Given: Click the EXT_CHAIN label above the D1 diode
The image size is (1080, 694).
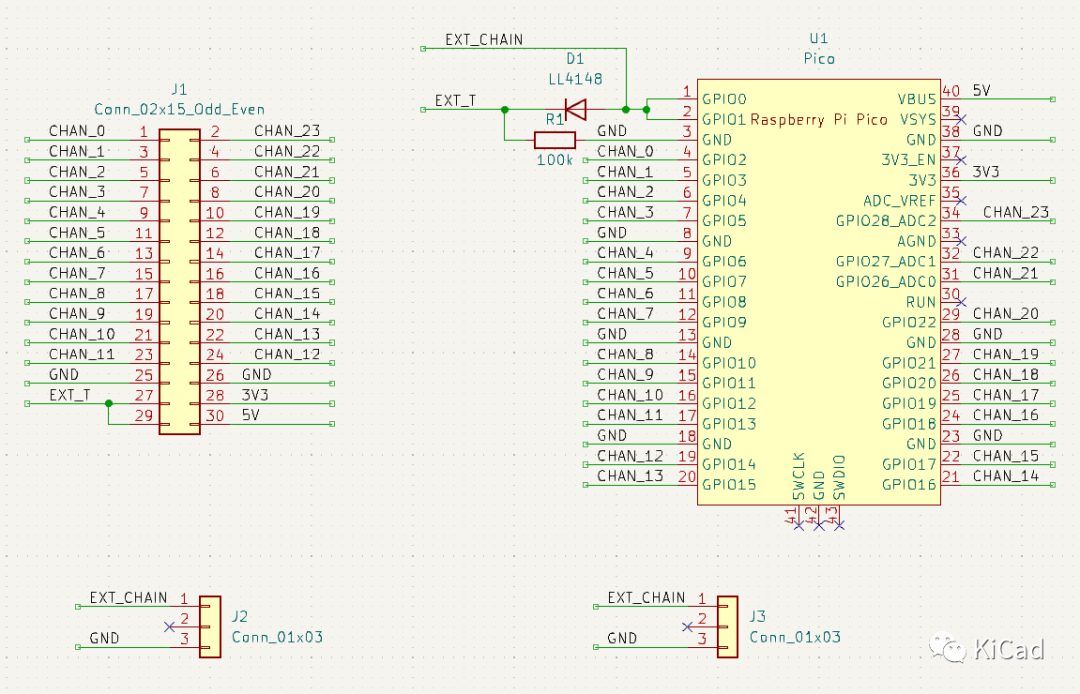Looking at the screenshot, I should point(484,39).
